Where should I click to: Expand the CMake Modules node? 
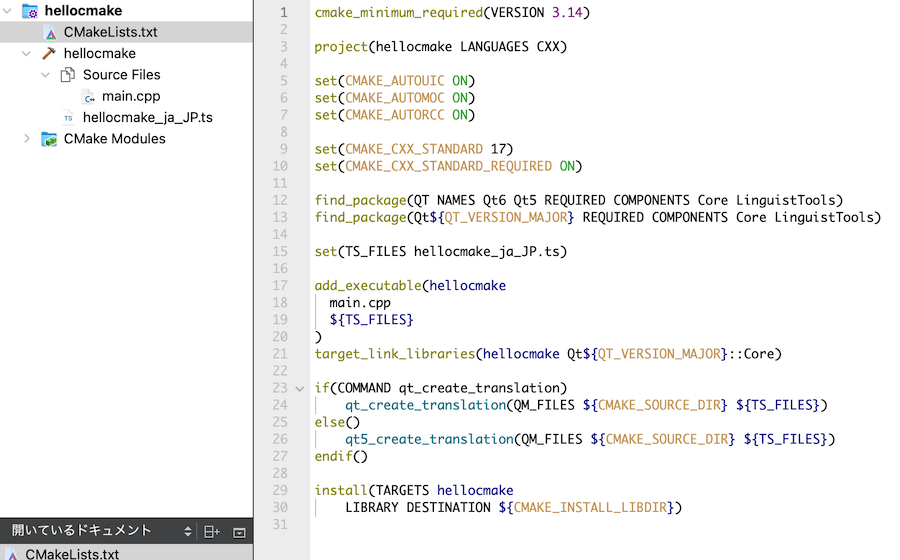[27, 139]
